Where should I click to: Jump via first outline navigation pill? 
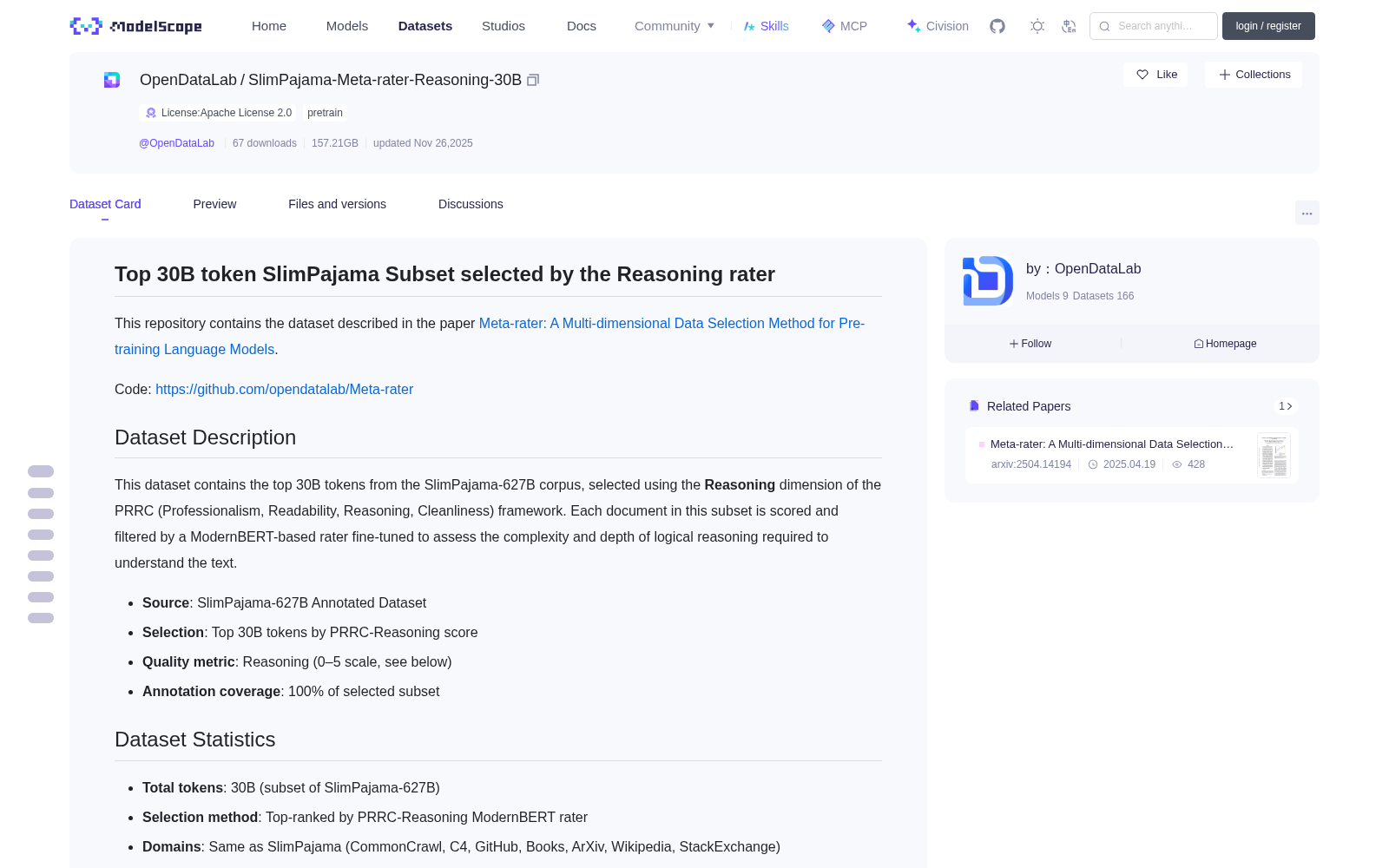[x=41, y=471]
